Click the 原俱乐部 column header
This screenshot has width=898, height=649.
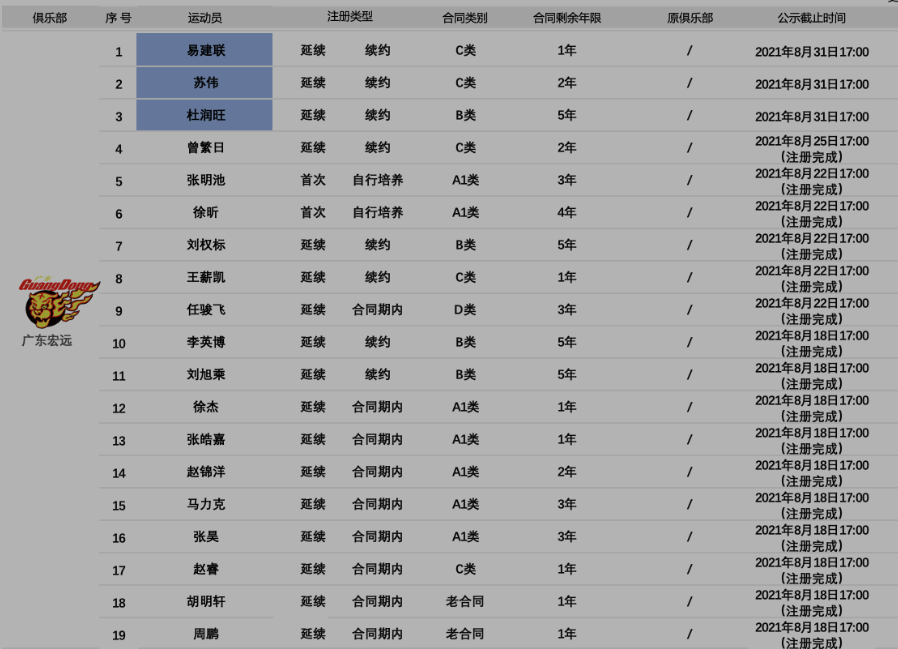690,18
